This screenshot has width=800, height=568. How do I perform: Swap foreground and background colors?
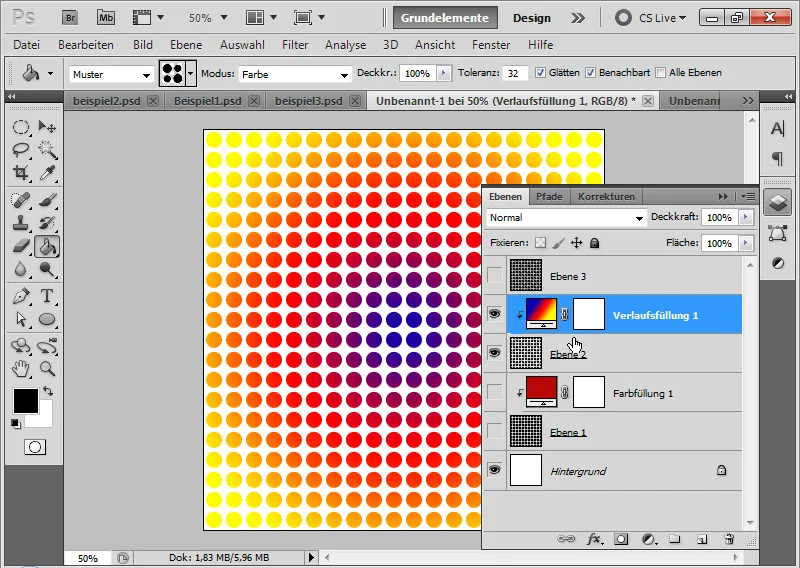48,391
